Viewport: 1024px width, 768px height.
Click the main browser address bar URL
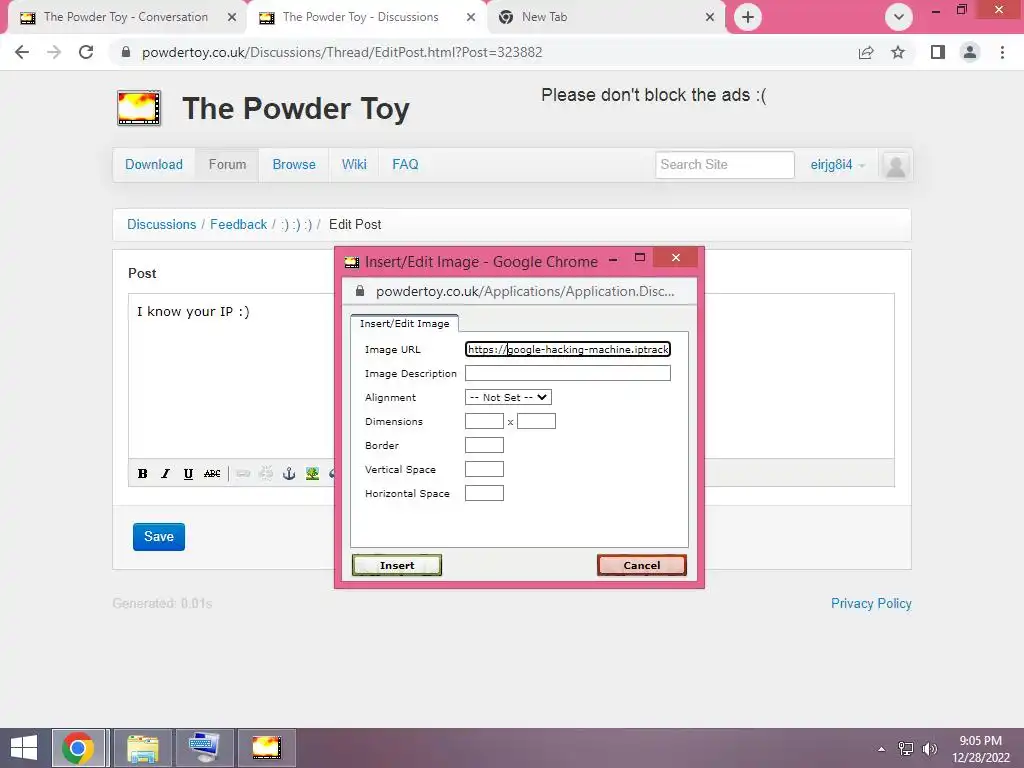[342, 52]
